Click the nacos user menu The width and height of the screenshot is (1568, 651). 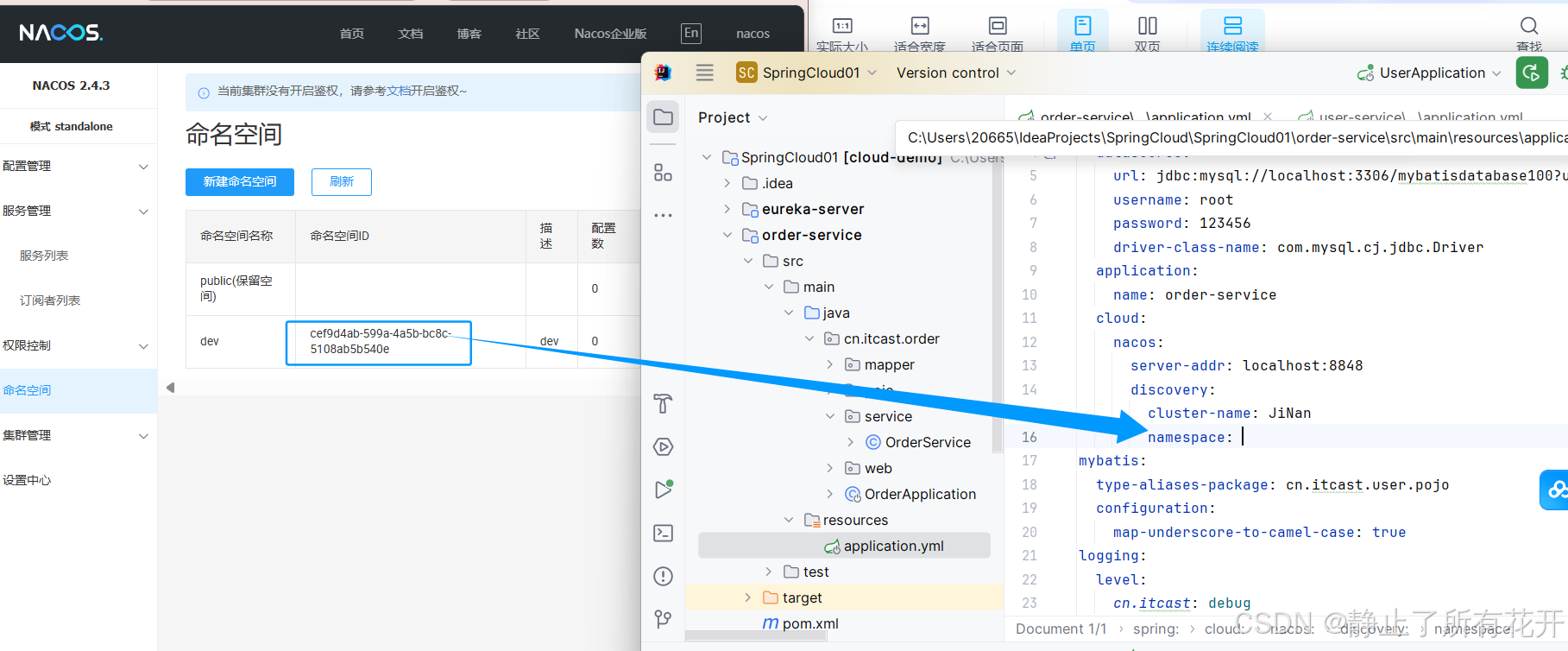[x=753, y=34]
